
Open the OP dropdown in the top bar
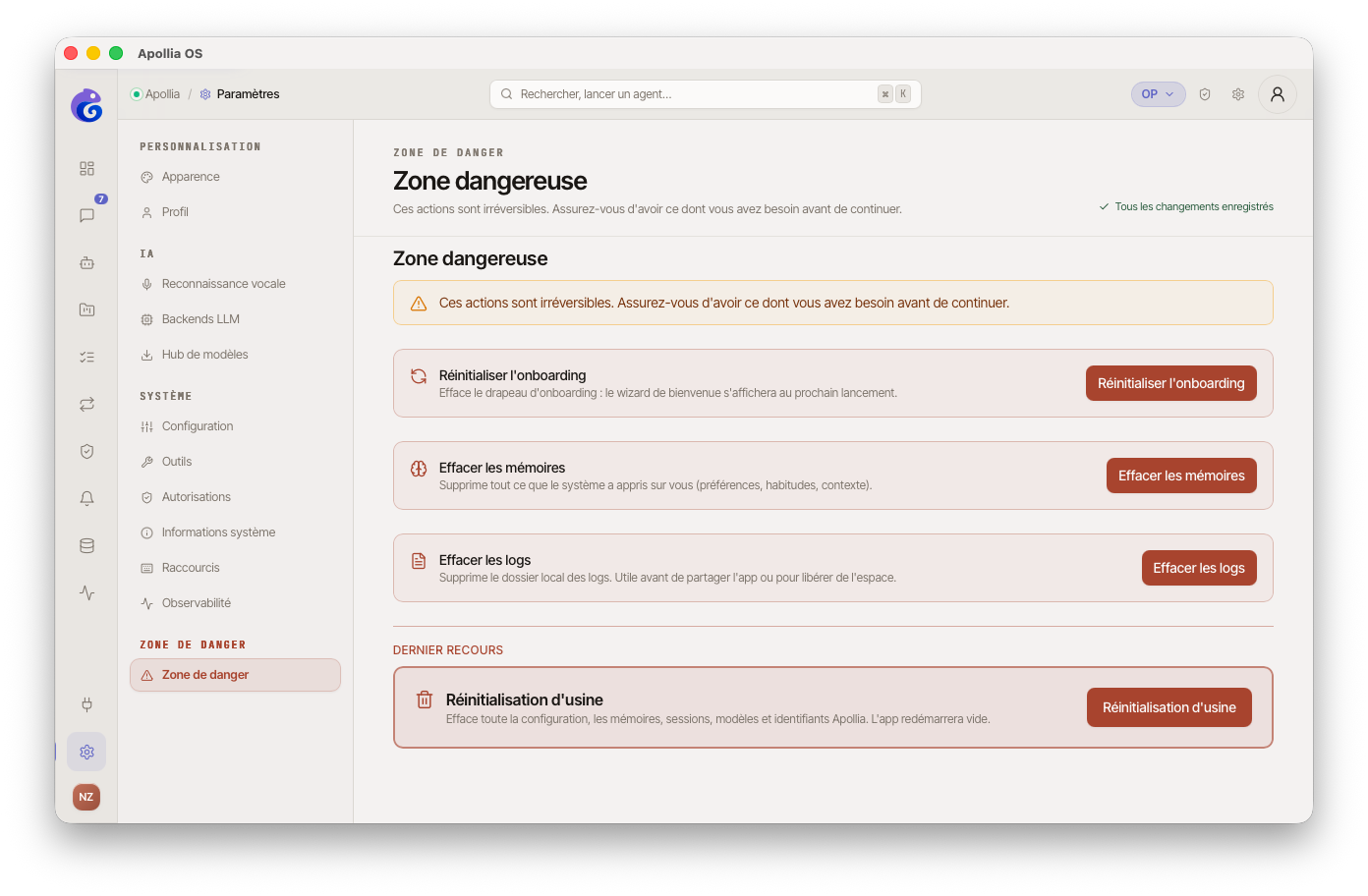tap(1158, 94)
